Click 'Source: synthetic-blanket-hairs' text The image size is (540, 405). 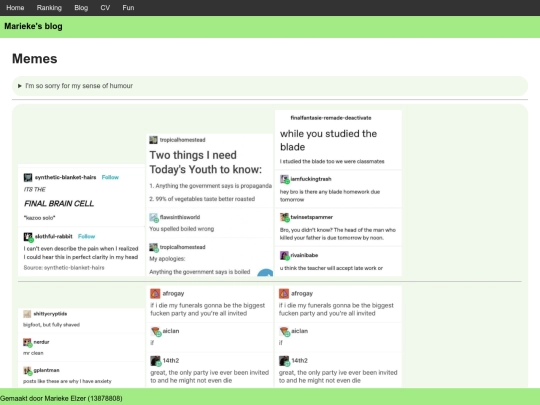(x=64, y=268)
